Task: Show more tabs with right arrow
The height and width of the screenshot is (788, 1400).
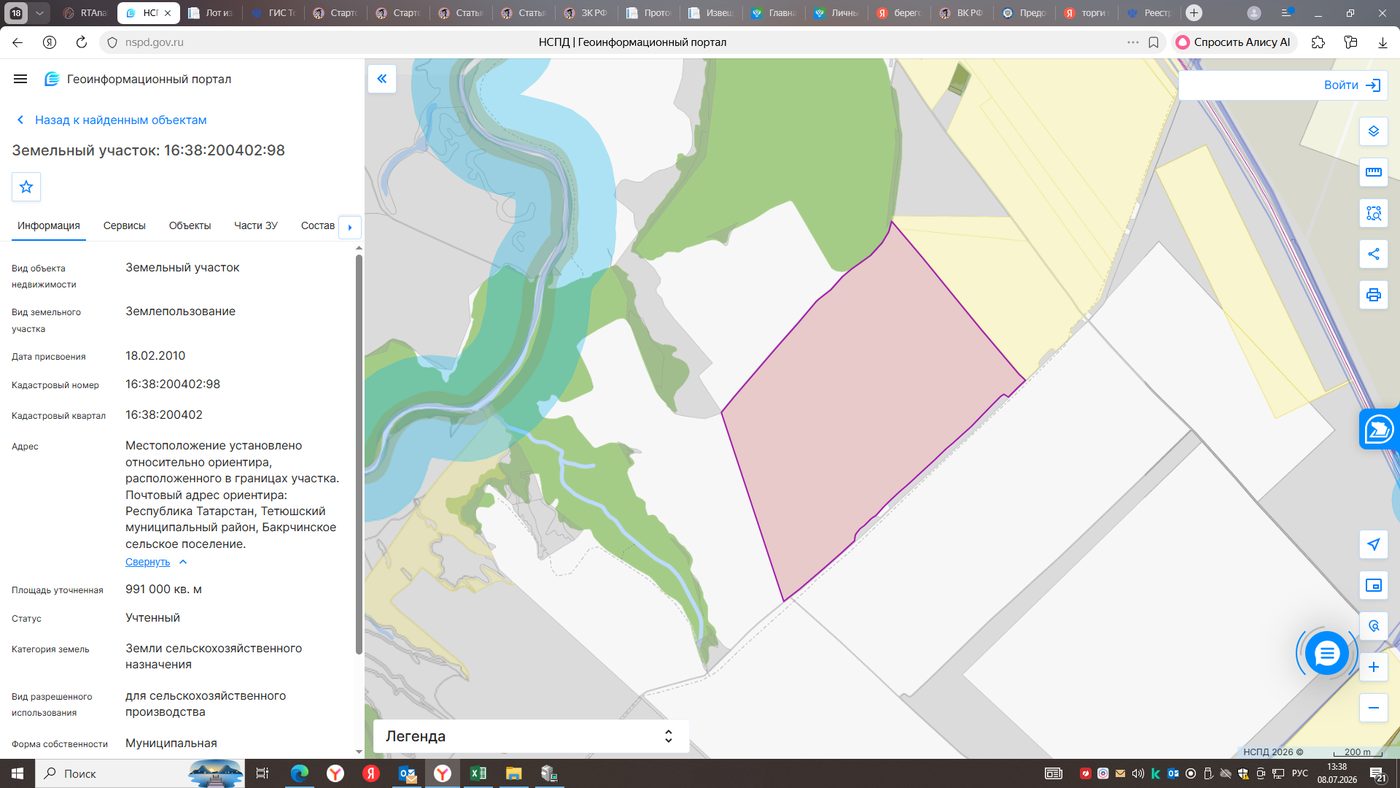Action: (x=350, y=227)
